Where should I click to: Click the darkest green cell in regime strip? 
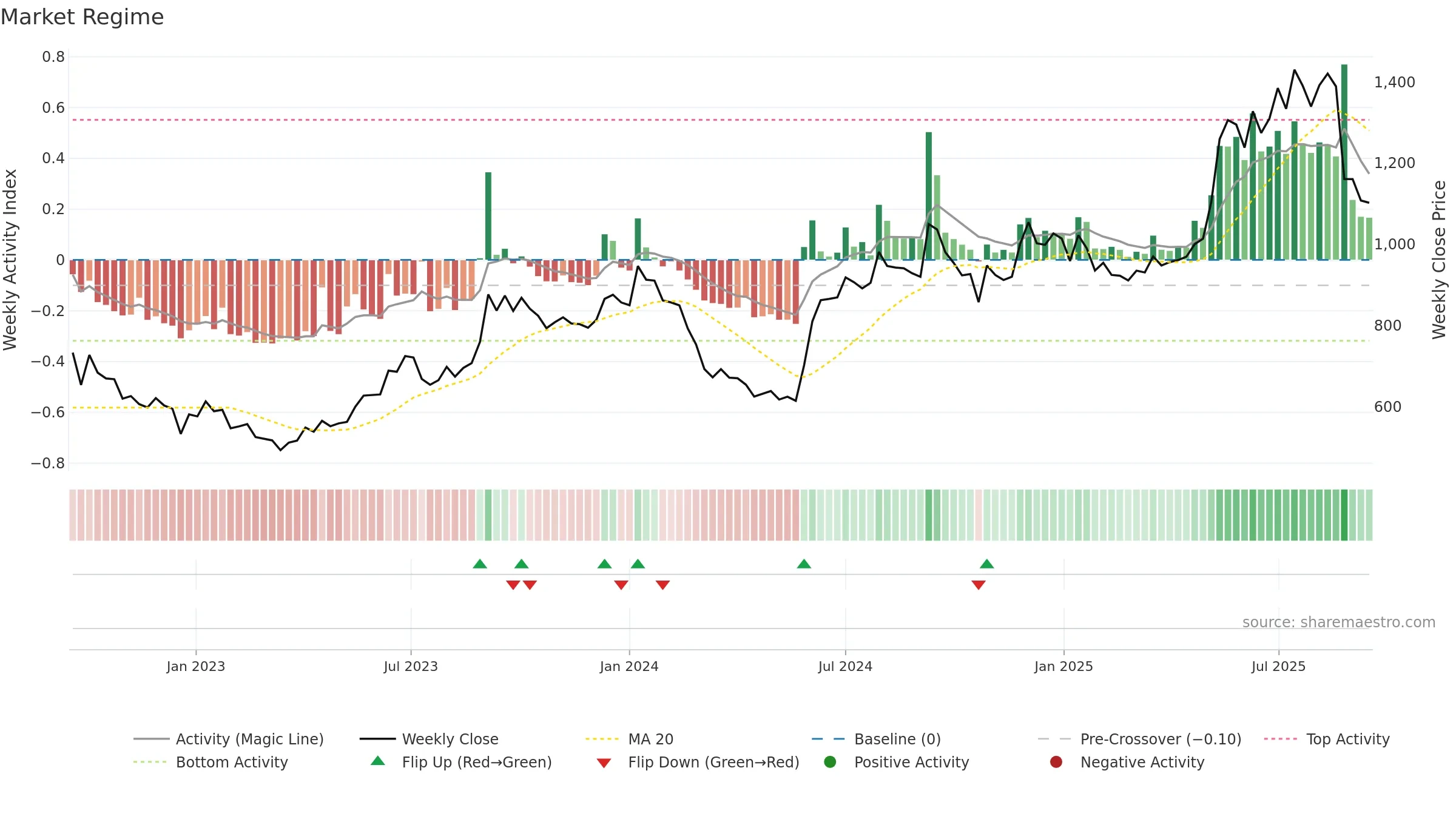pyautogui.click(x=1344, y=515)
